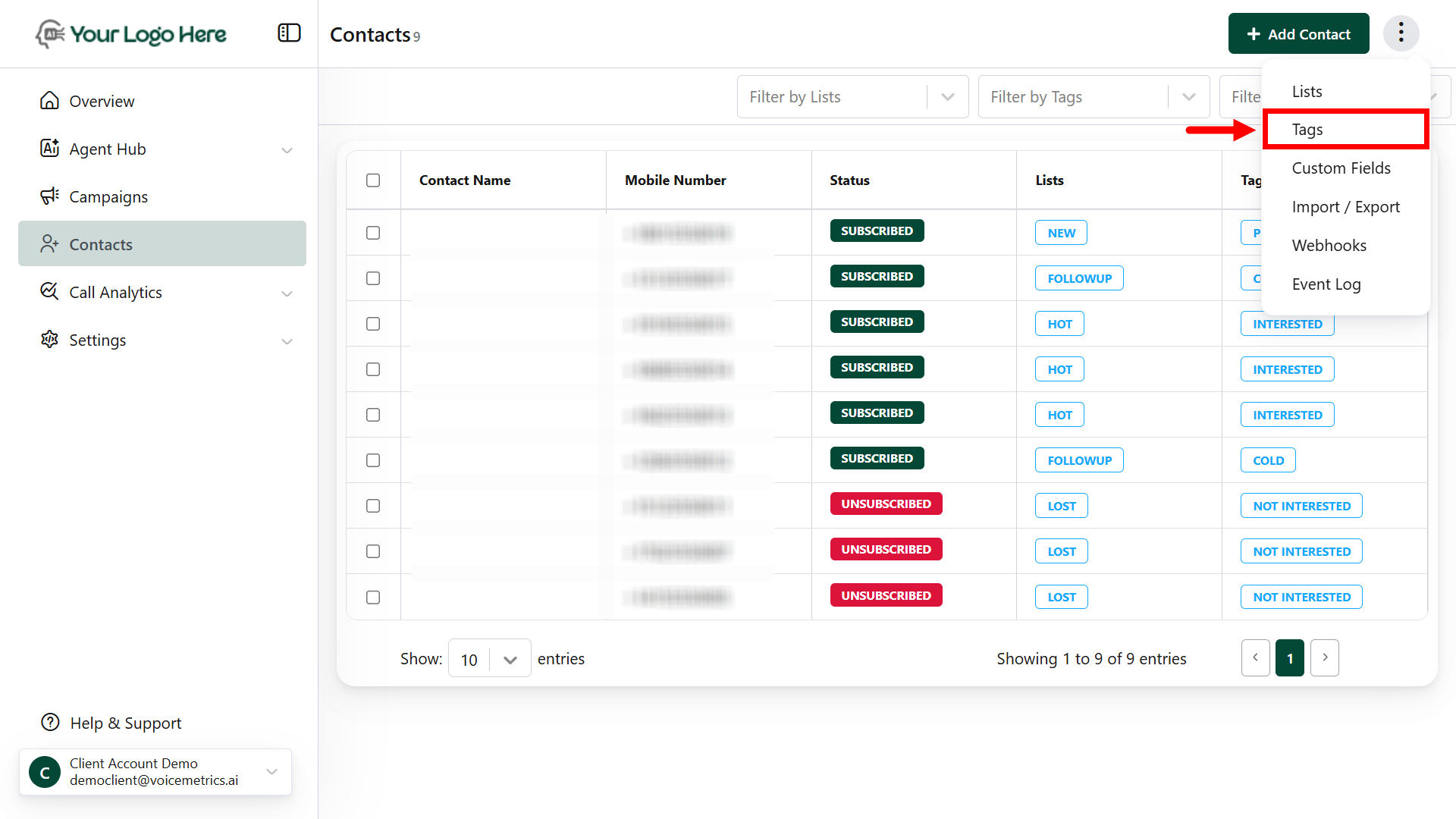Click the Contact Name column header
1456x819 pixels.
(465, 180)
